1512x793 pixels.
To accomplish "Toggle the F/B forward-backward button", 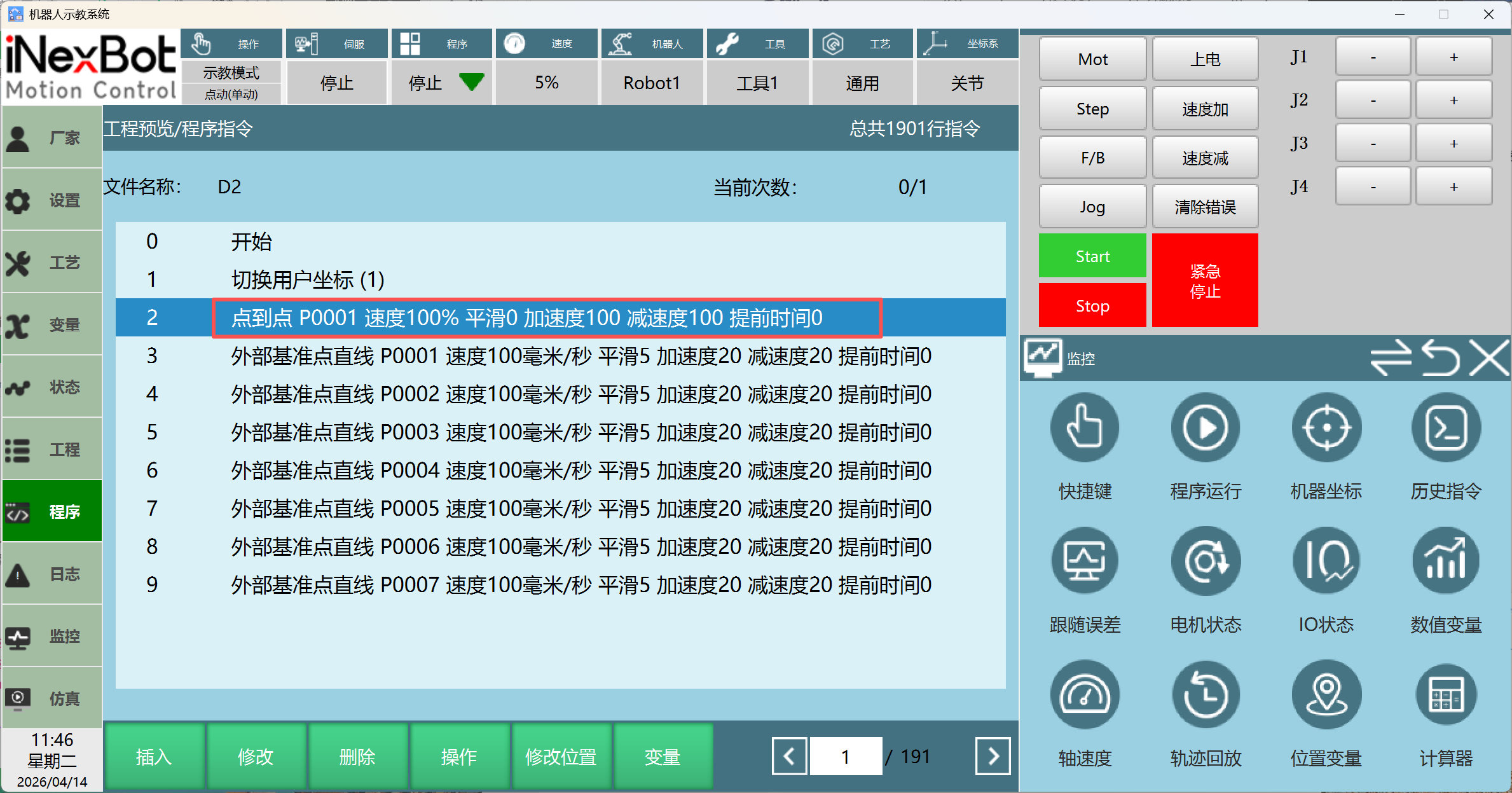I will tap(1092, 158).
